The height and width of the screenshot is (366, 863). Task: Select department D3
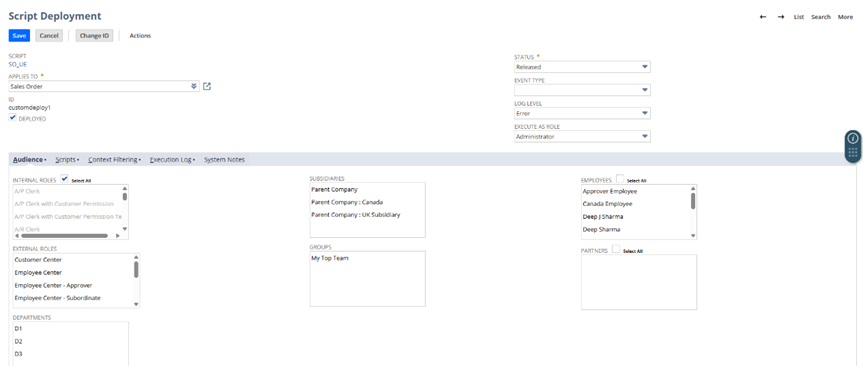coord(18,354)
